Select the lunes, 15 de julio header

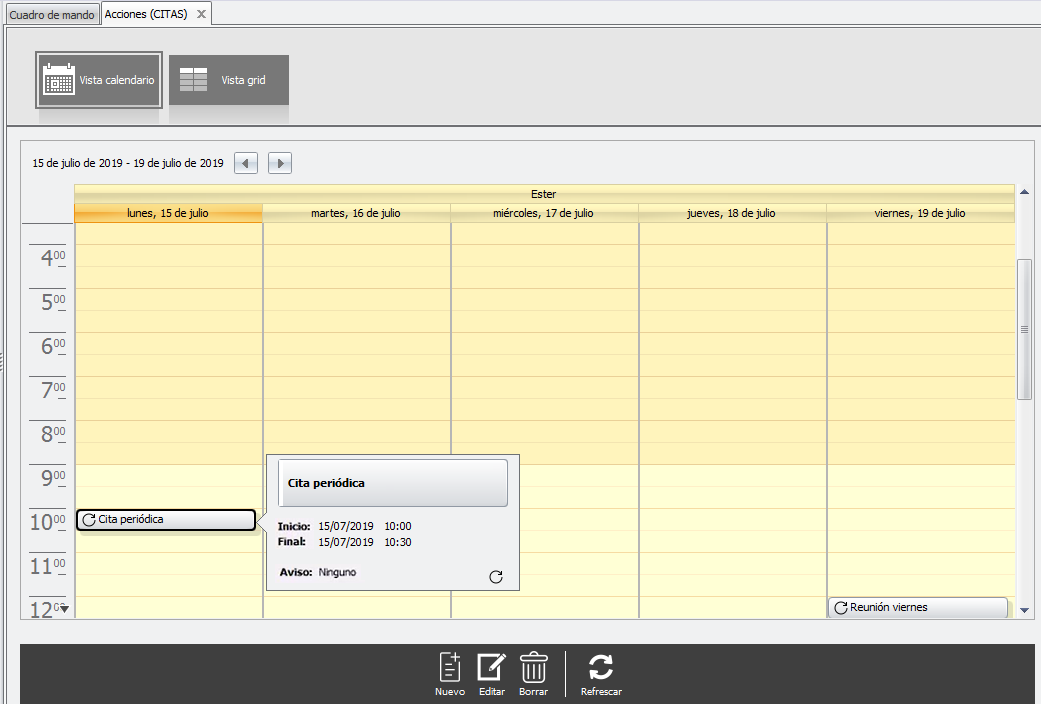coord(168,213)
